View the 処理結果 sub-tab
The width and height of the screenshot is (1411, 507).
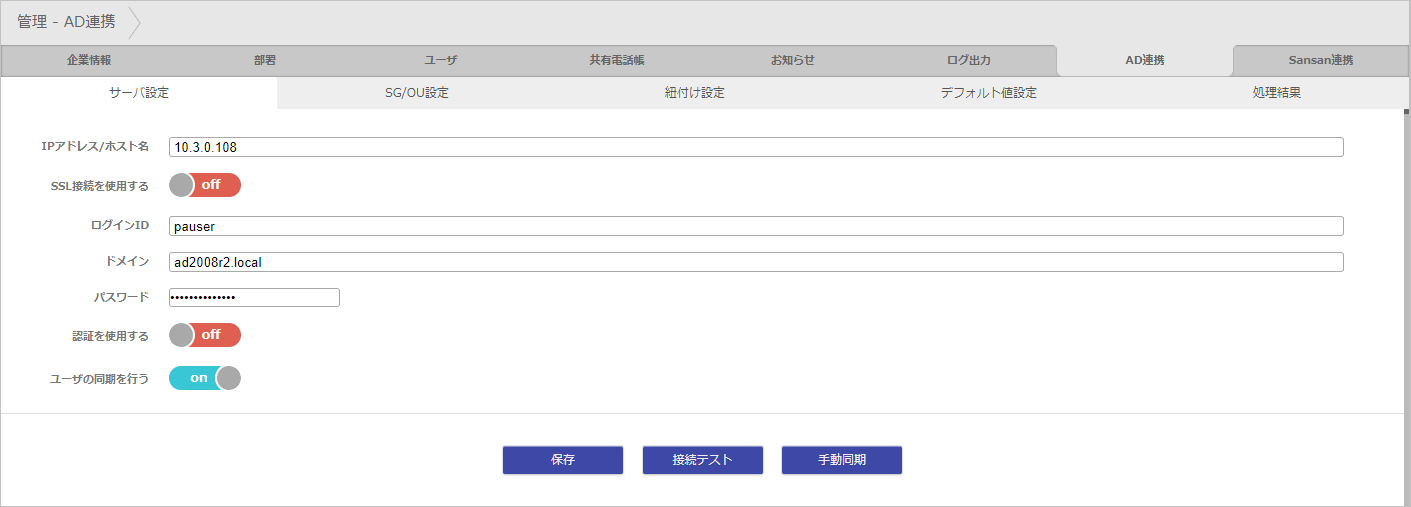pos(1277,93)
